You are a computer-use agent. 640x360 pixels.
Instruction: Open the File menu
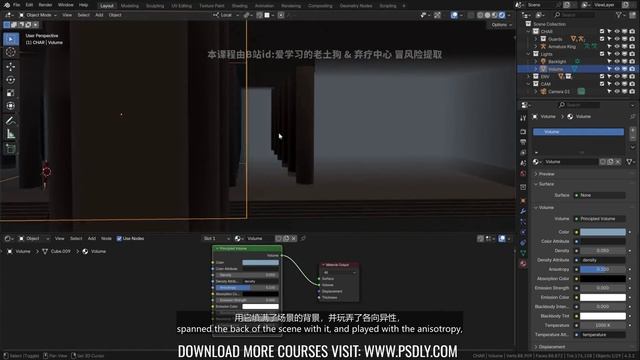[16, 5]
